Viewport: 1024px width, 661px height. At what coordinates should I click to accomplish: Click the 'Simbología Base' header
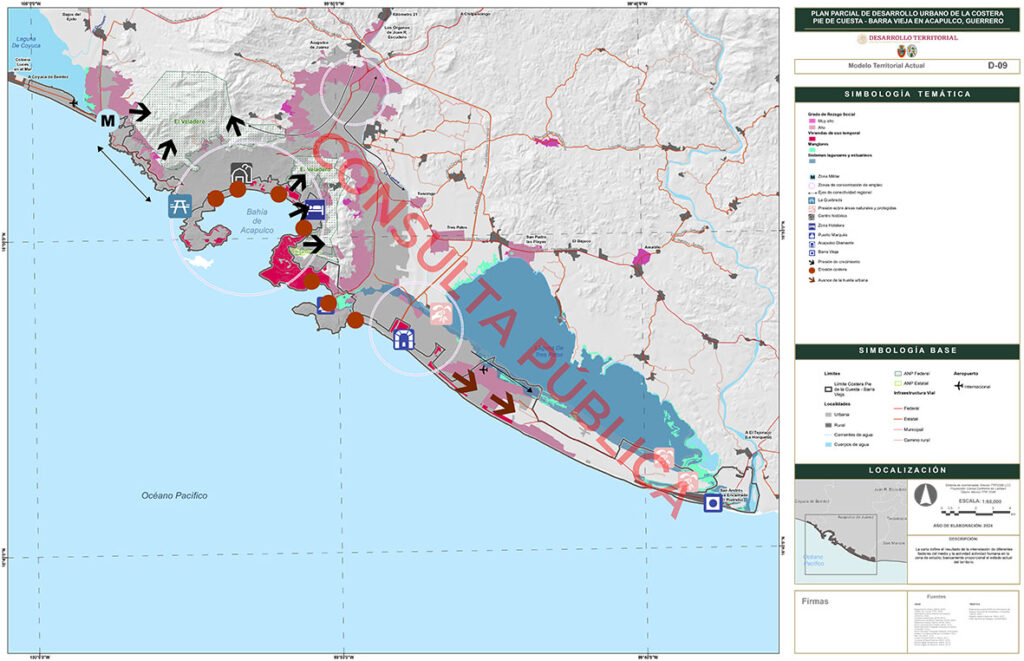pyautogui.click(x=907, y=352)
